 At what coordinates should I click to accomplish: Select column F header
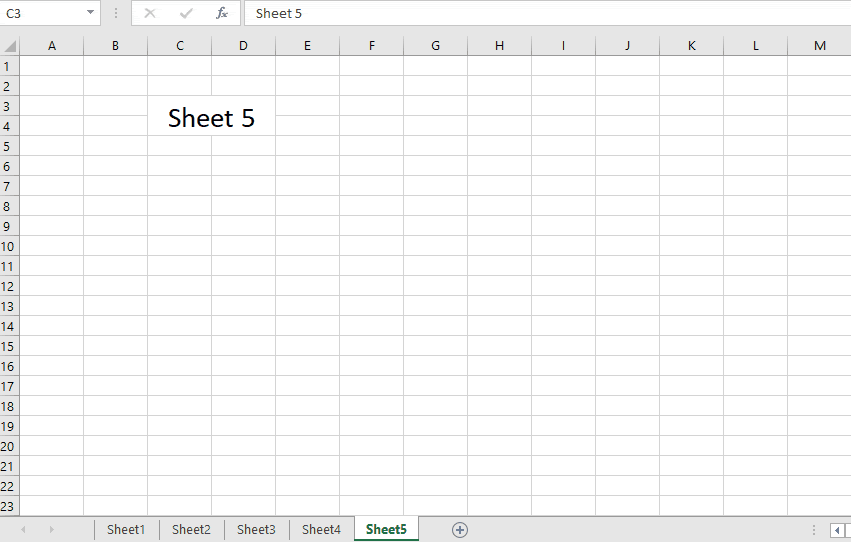371,46
